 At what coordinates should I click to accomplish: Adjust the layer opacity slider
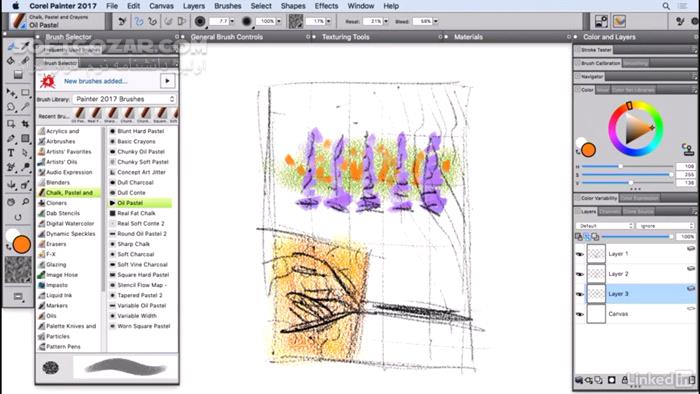point(637,236)
